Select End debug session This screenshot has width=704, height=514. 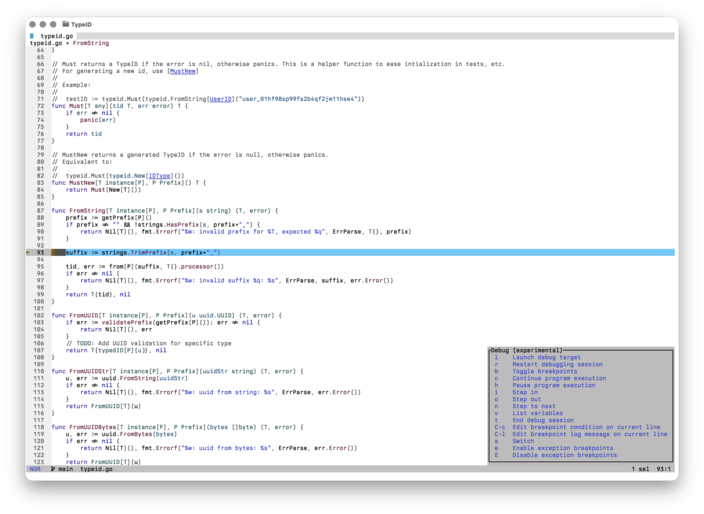543,420
